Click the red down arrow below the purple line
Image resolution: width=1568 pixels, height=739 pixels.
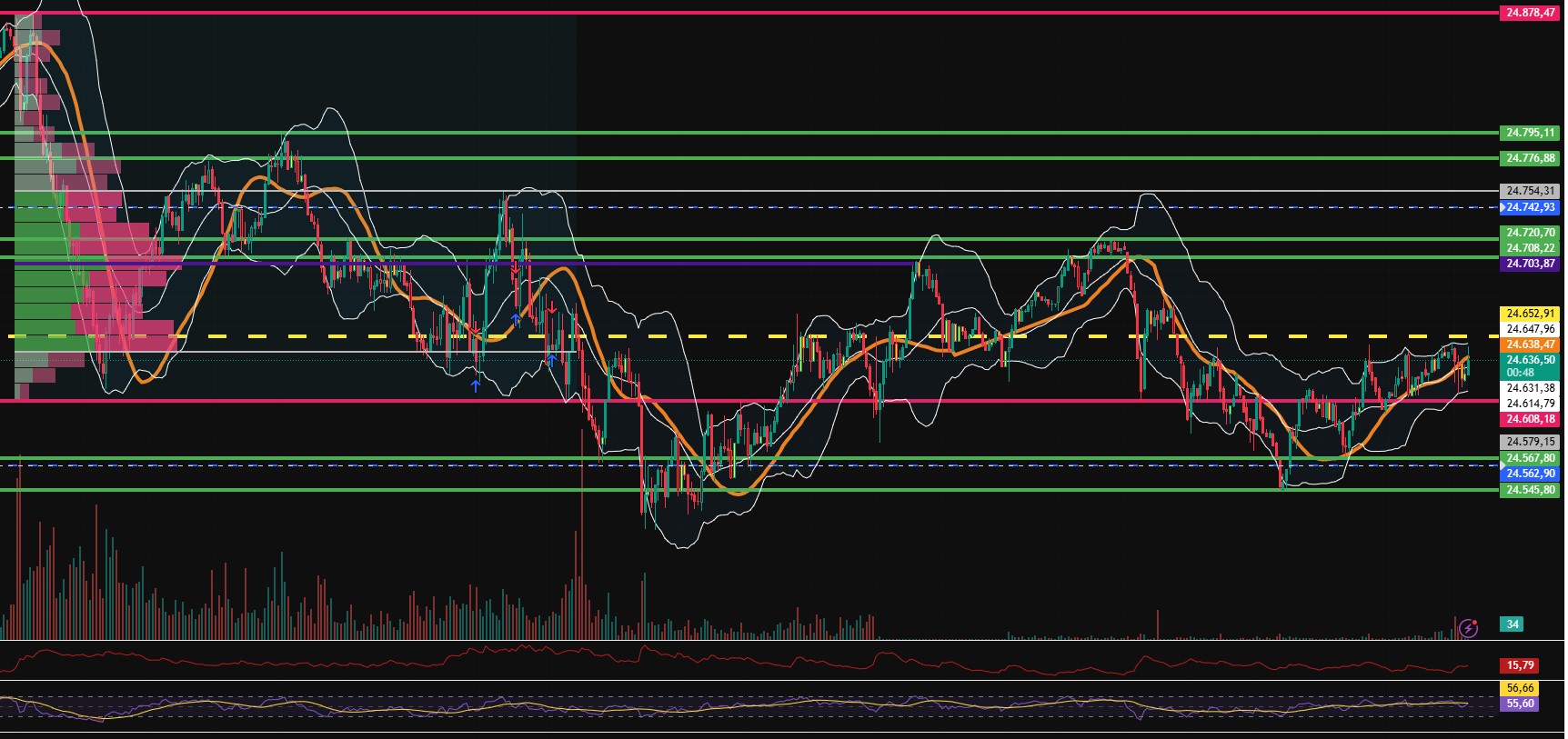pyautogui.click(x=515, y=270)
